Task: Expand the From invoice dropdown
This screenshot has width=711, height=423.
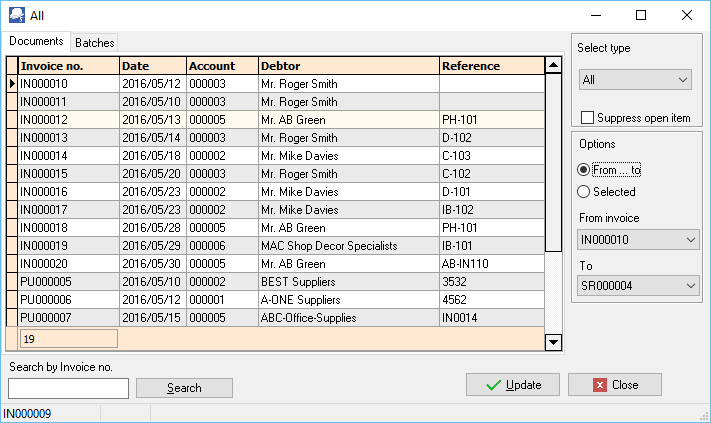Action: [x=635, y=240]
